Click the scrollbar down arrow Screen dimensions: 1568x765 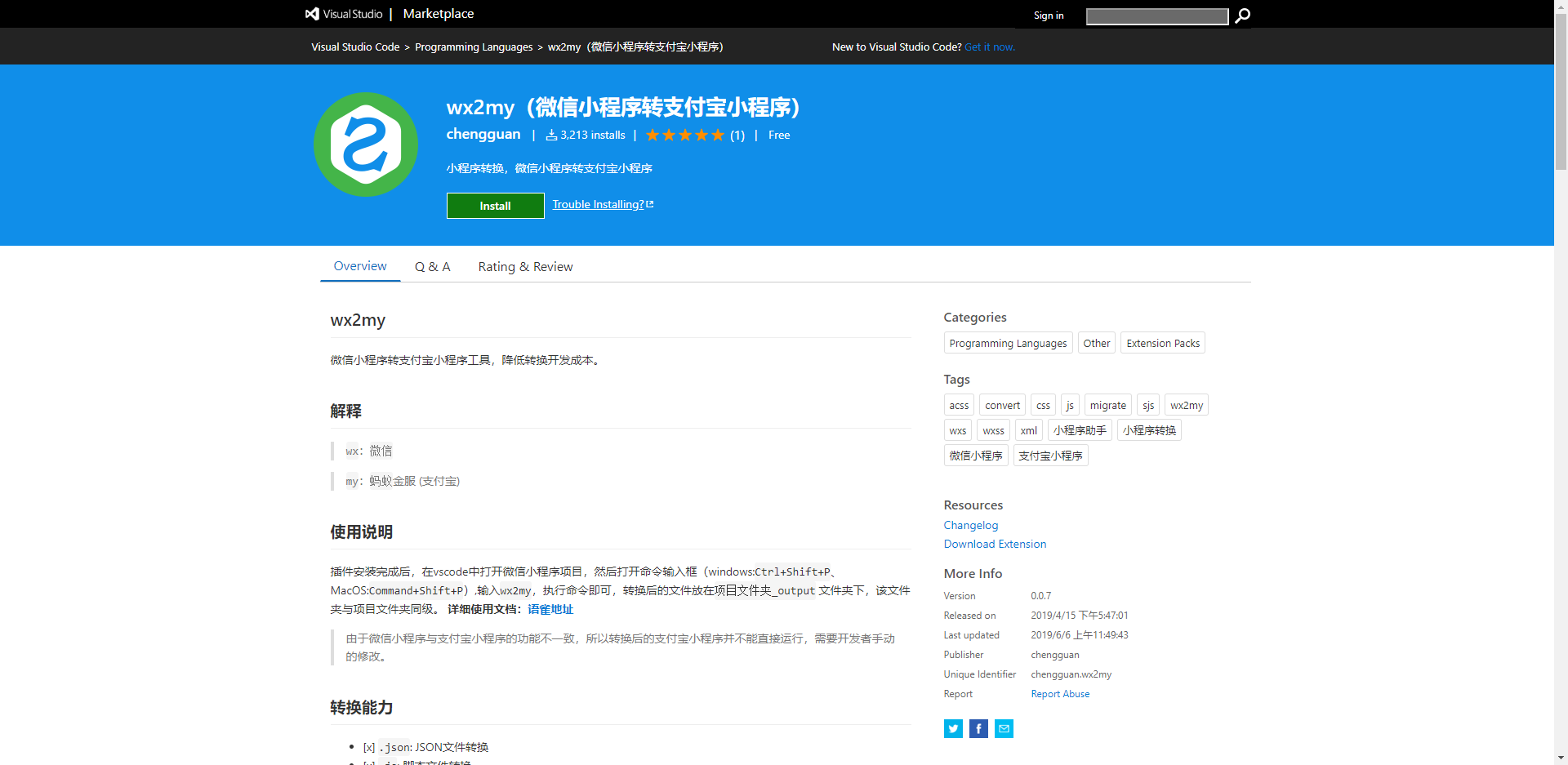1561,758
